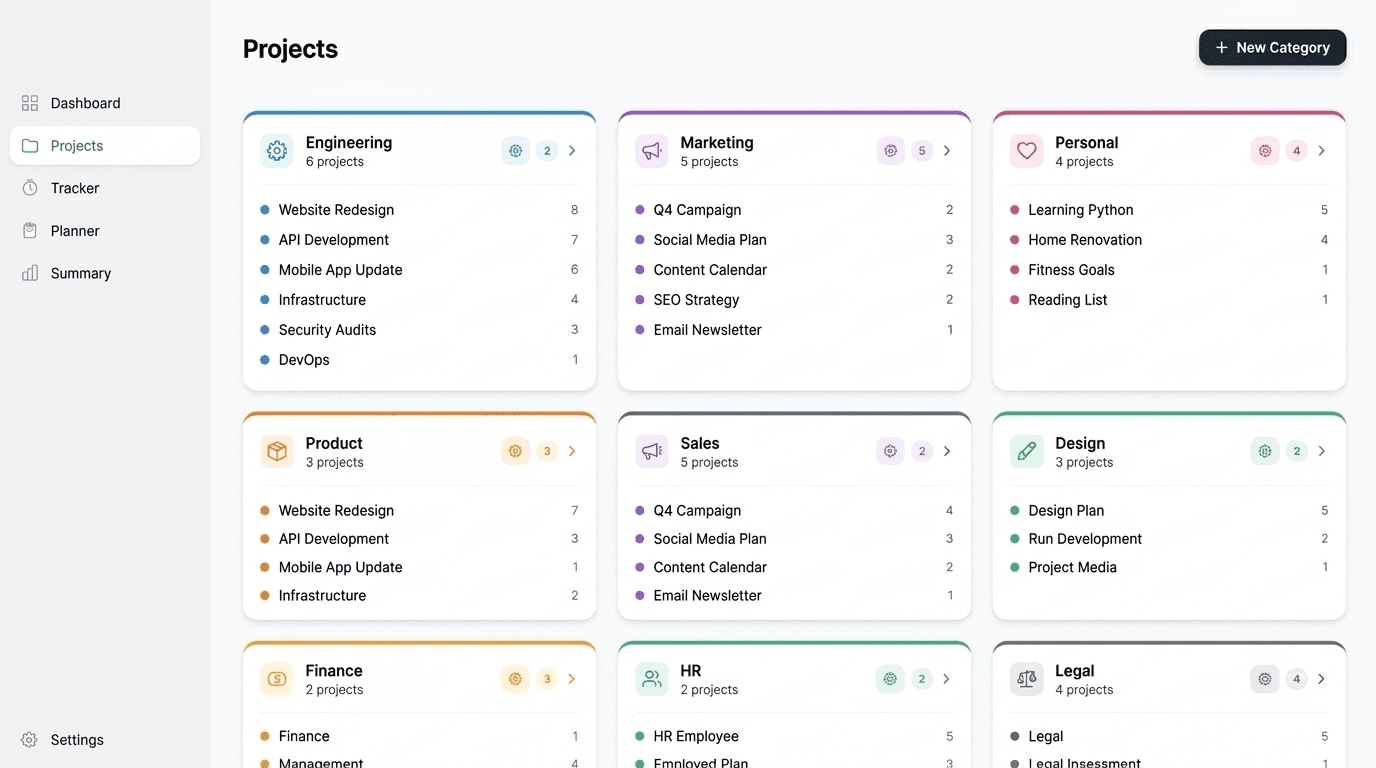1376x768 pixels.
Task: Open Design card settings cog
Action: click(1265, 451)
